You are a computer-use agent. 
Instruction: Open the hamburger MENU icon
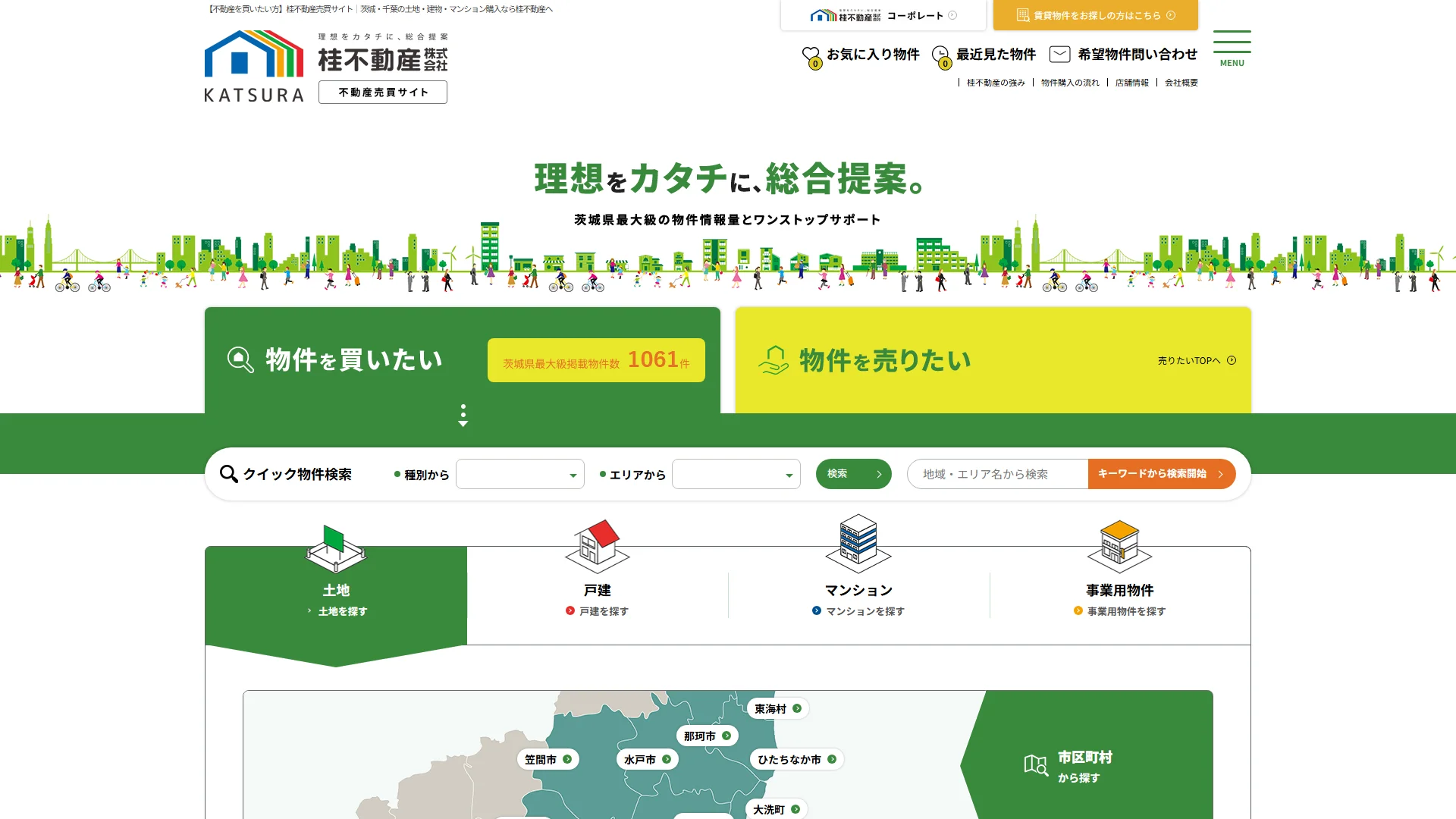pos(1232,49)
